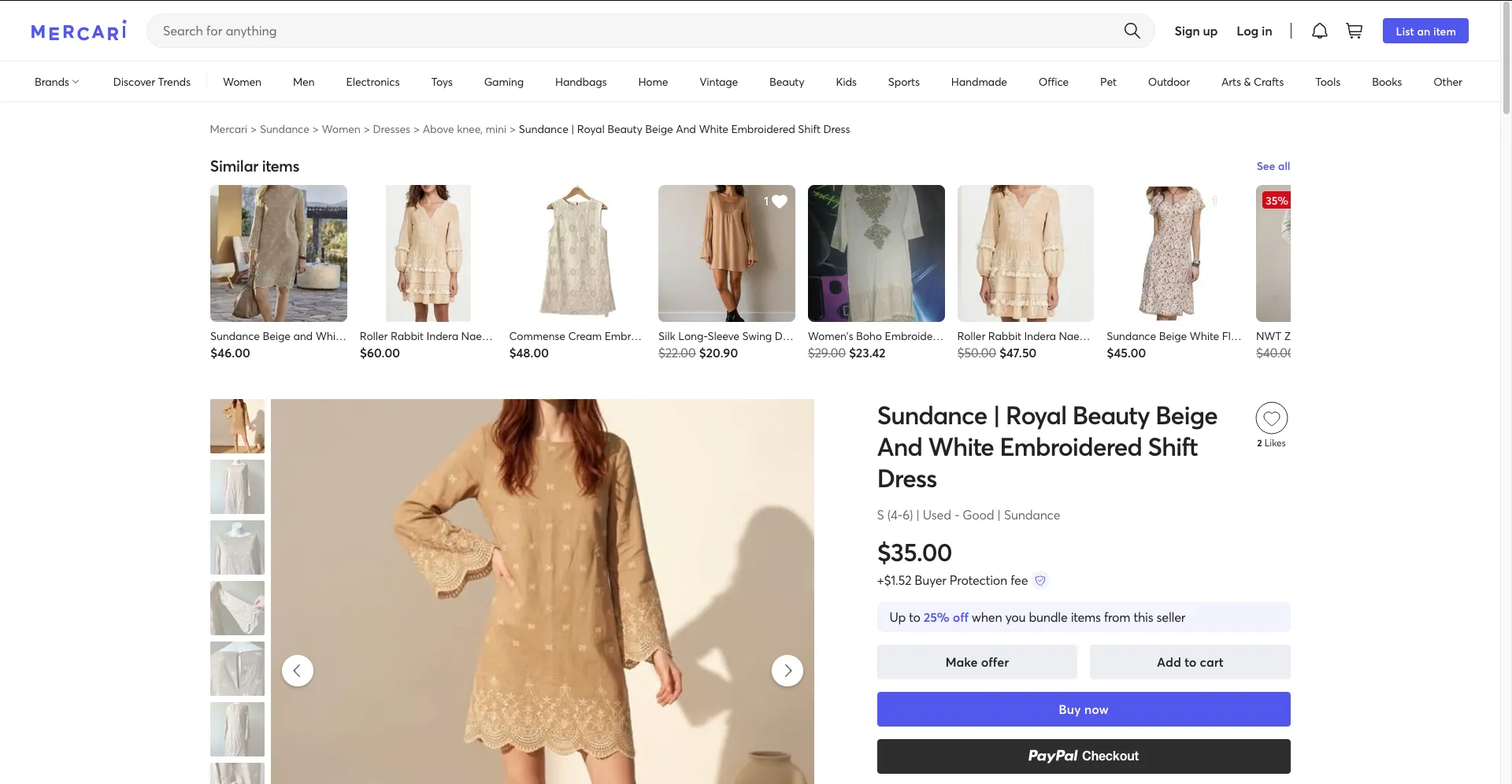Like the Sundance dress with heart icon
The width and height of the screenshot is (1512, 784).
1271,418
